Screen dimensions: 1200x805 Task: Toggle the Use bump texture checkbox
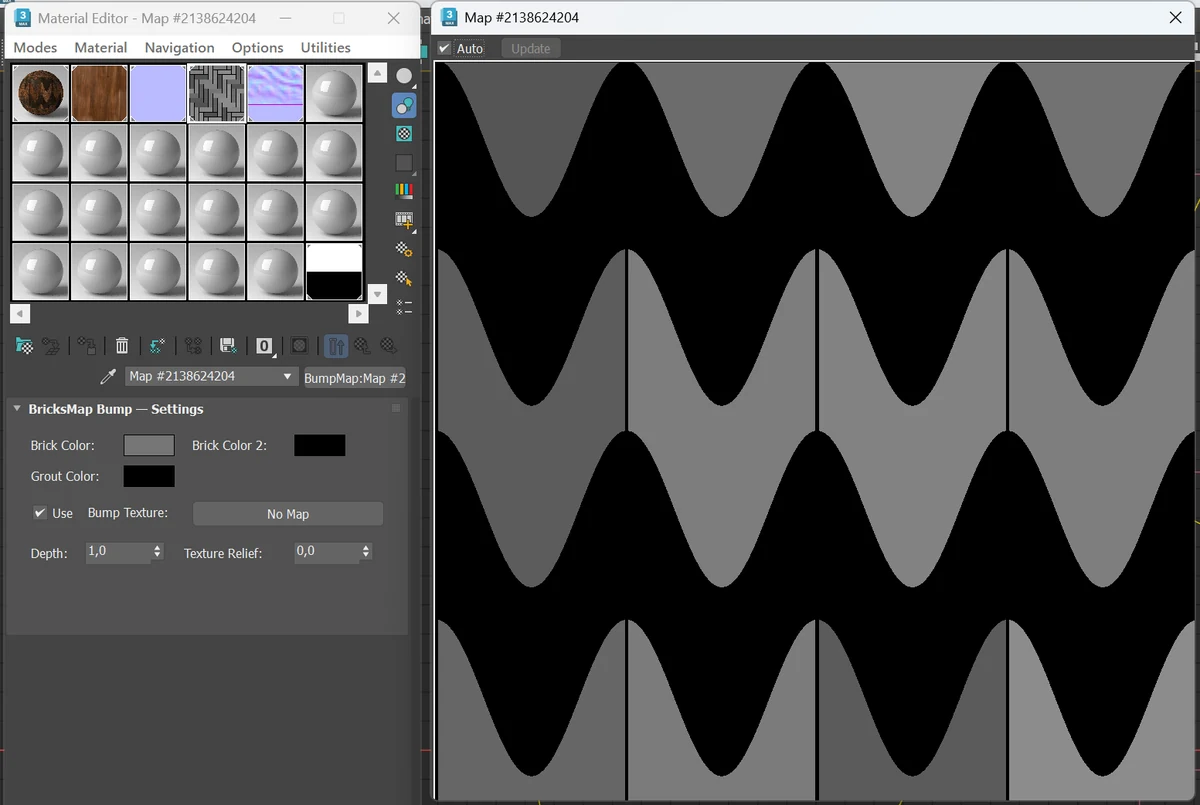[x=40, y=513]
